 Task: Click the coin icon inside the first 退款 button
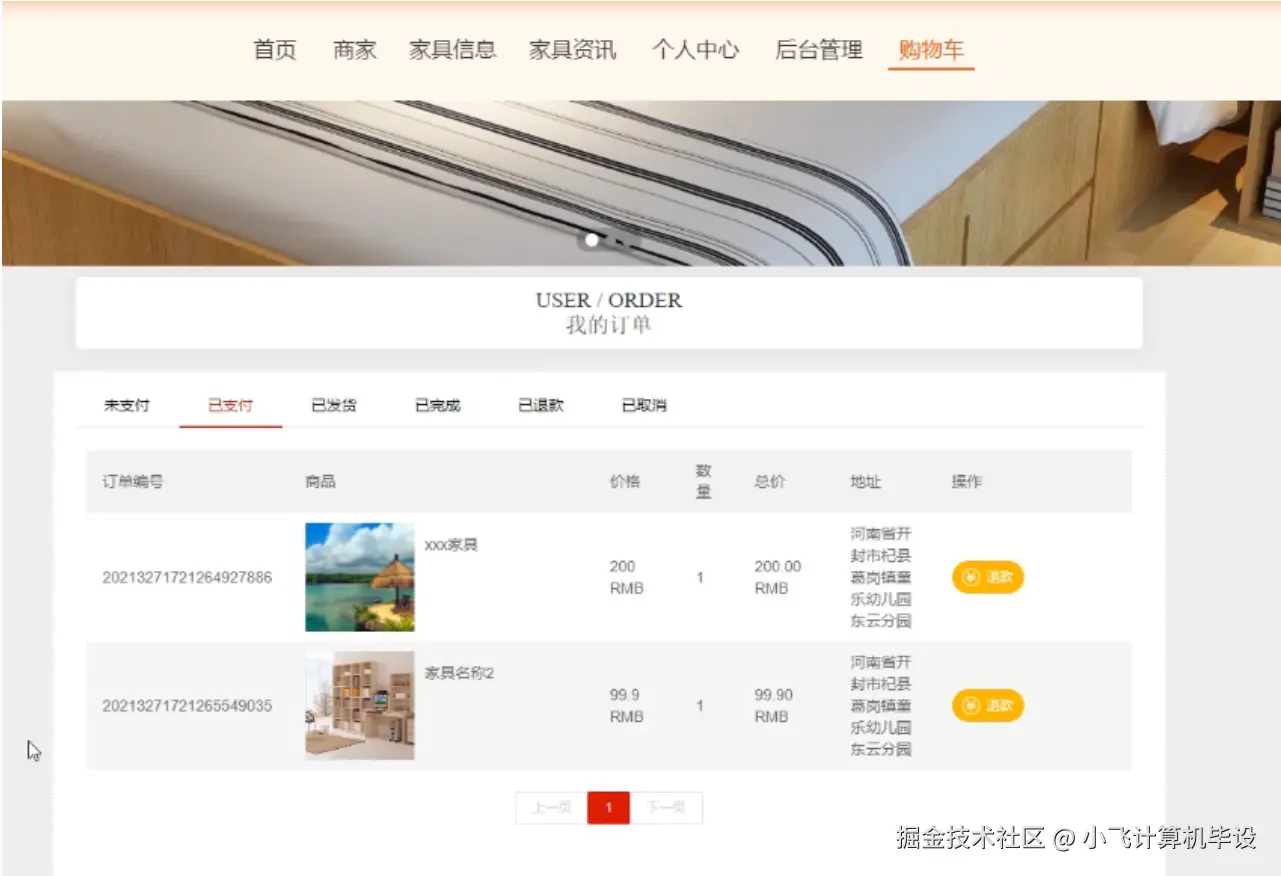(x=970, y=577)
